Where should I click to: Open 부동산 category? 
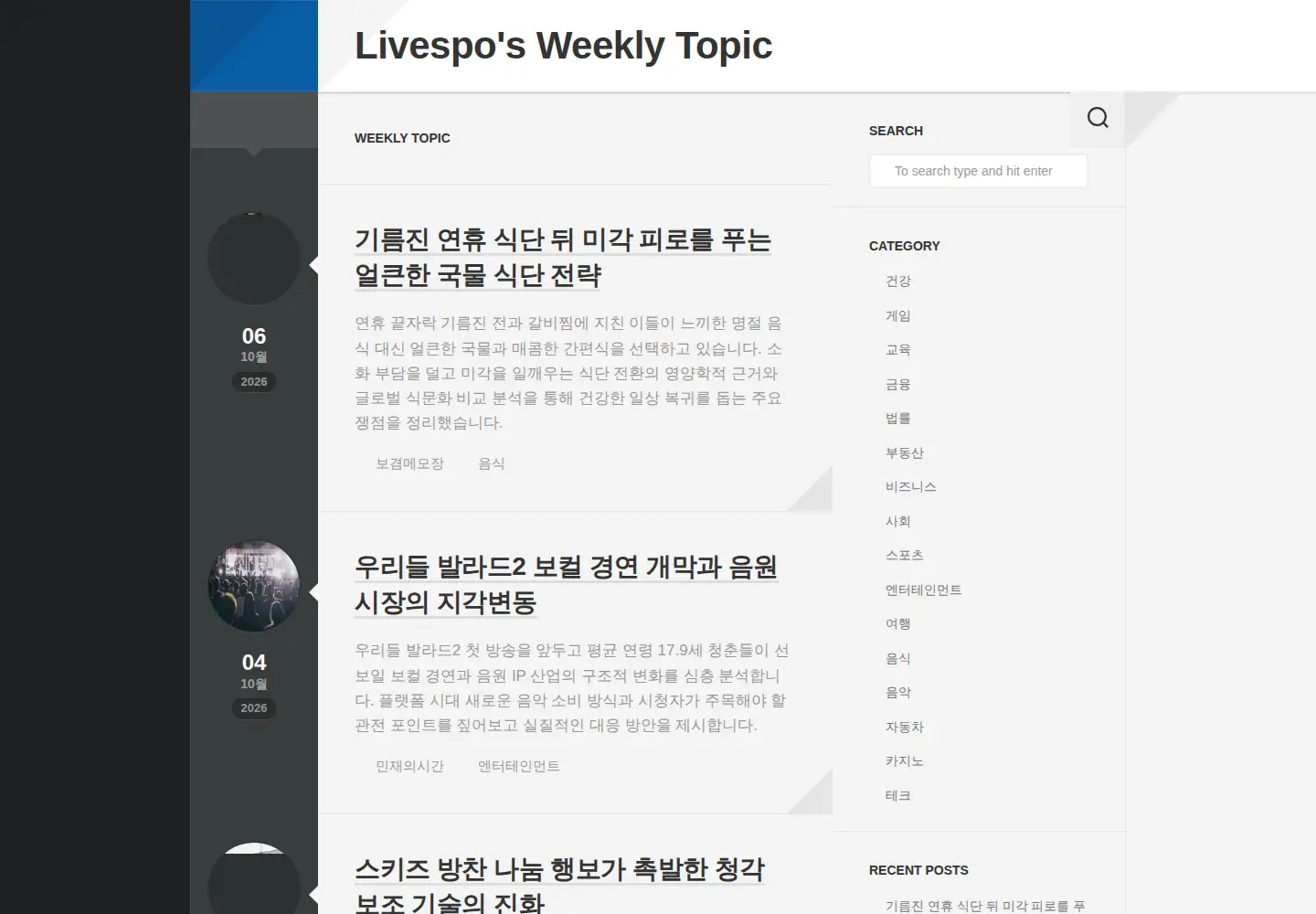point(905,452)
